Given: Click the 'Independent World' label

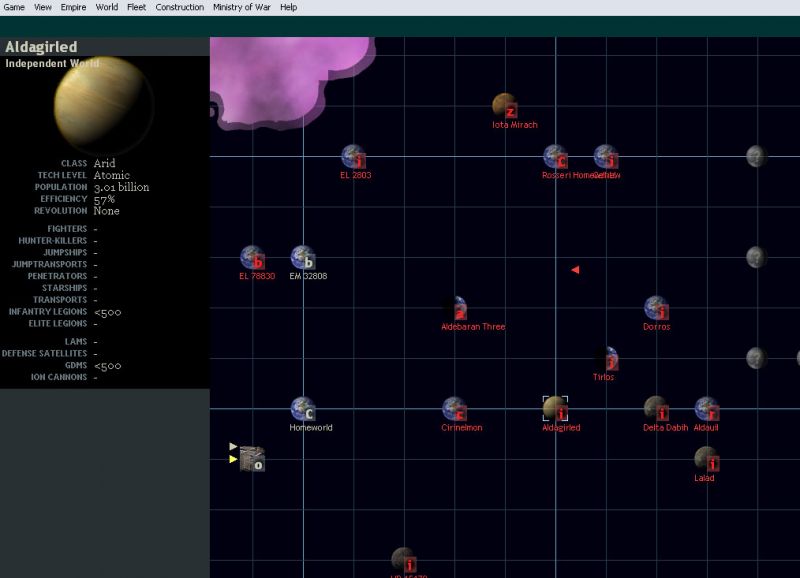Looking at the screenshot, I should 52,63.
